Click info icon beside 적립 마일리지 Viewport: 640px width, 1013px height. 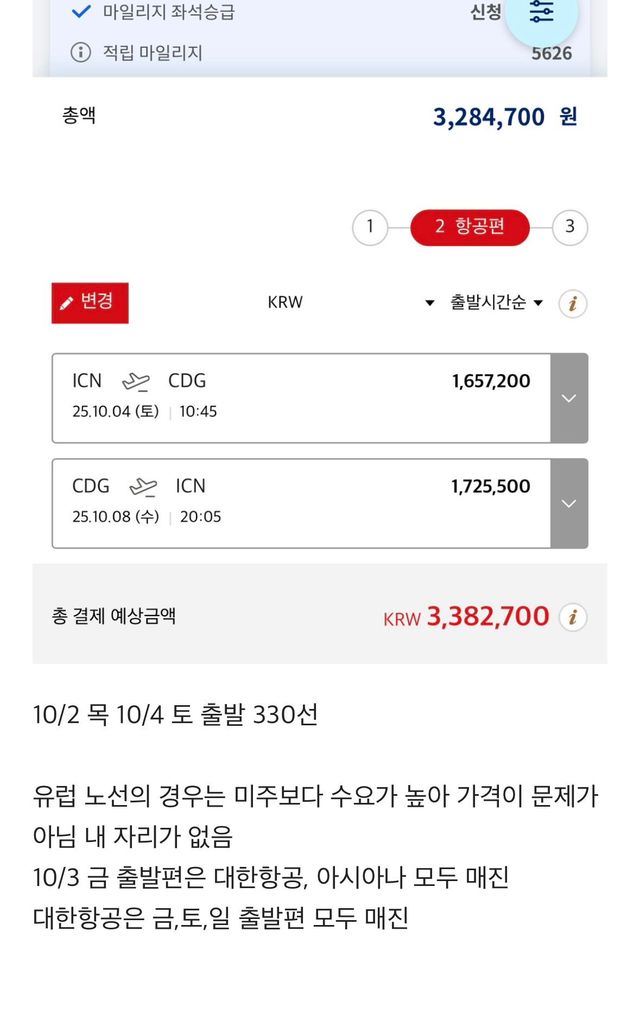81,52
